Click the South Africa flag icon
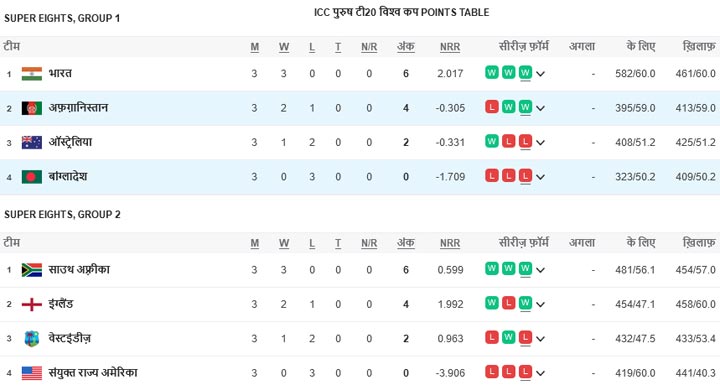 tap(32, 270)
